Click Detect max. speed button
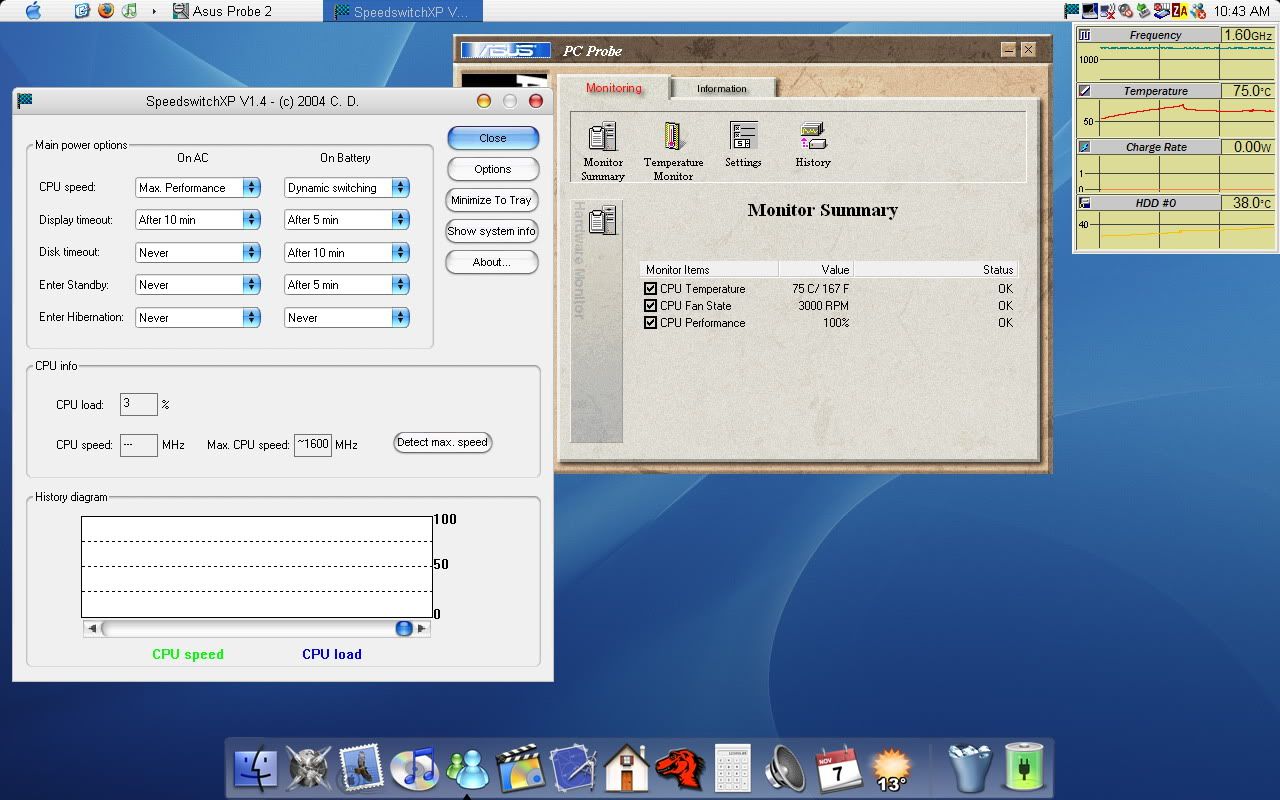The width and height of the screenshot is (1280, 800). 443,442
